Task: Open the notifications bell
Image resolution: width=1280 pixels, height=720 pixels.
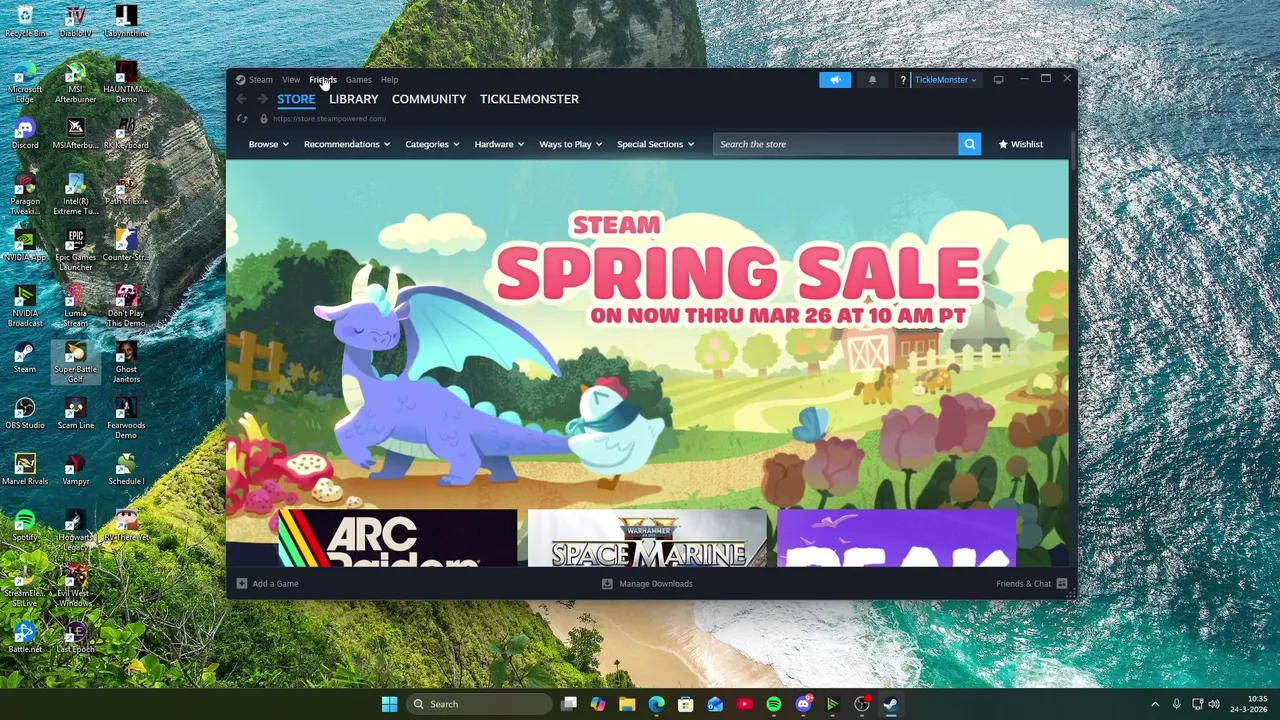Action: point(872,80)
